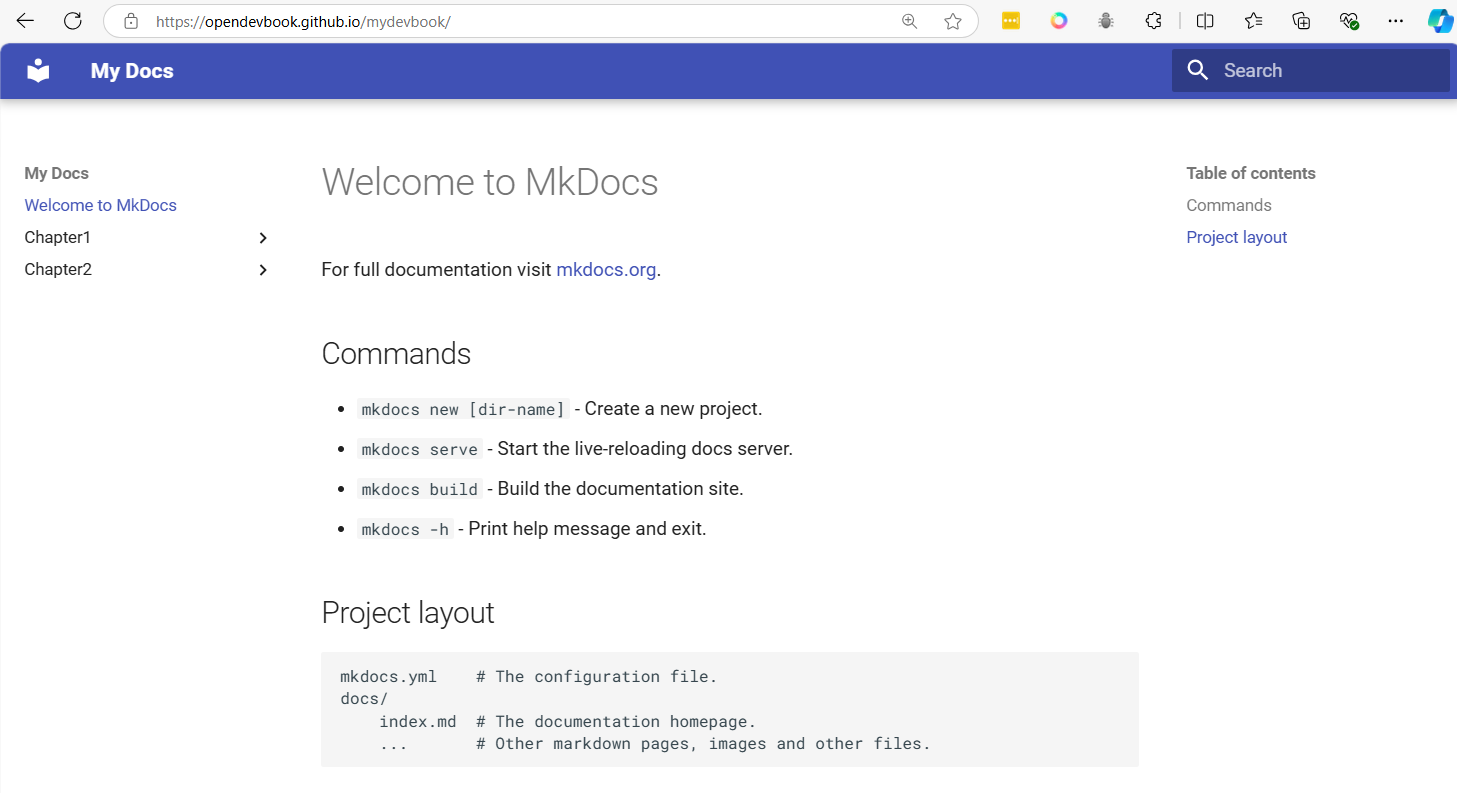Go to Project layout in table of contents
Screen dimensions: 1457x793
(1236, 237)
